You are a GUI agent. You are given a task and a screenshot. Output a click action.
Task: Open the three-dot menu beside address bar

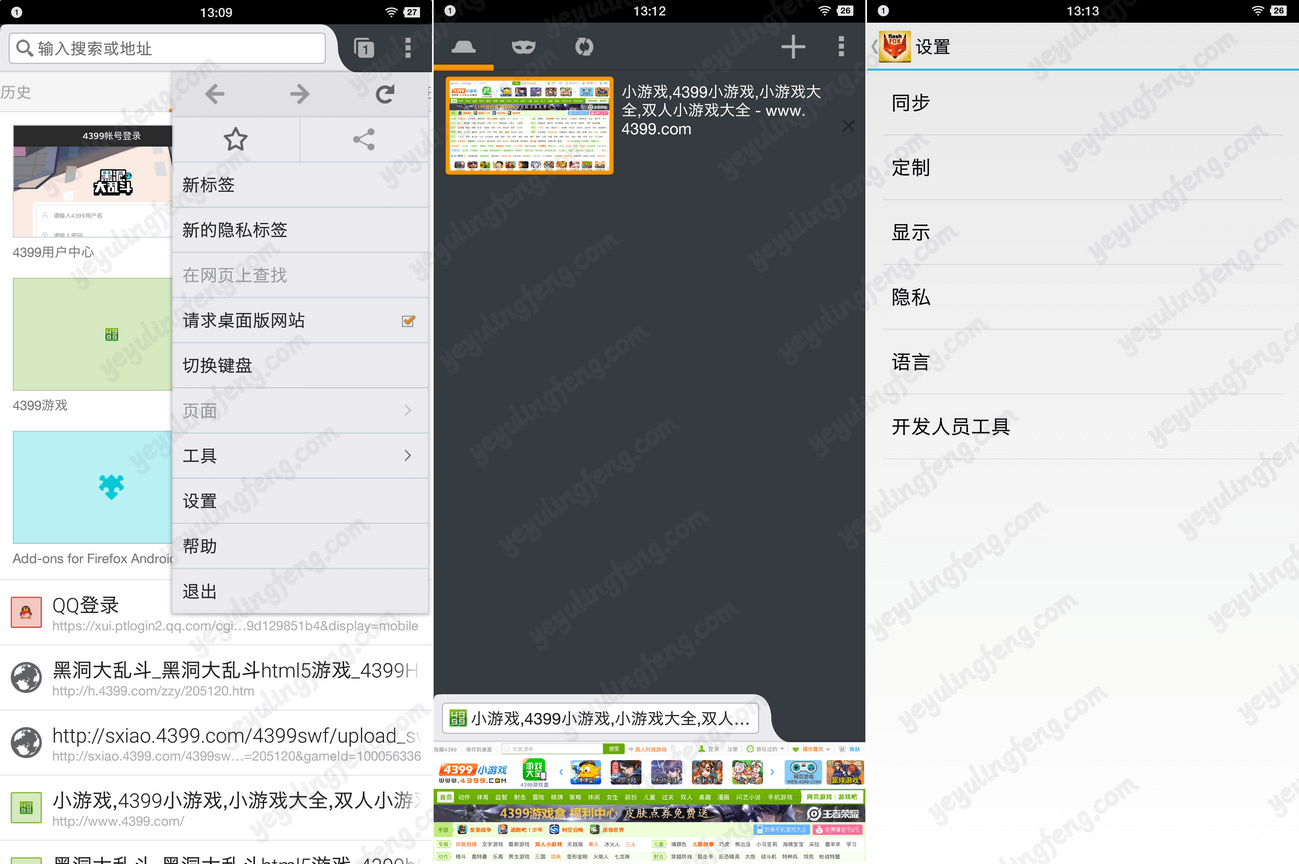[408, 48]
